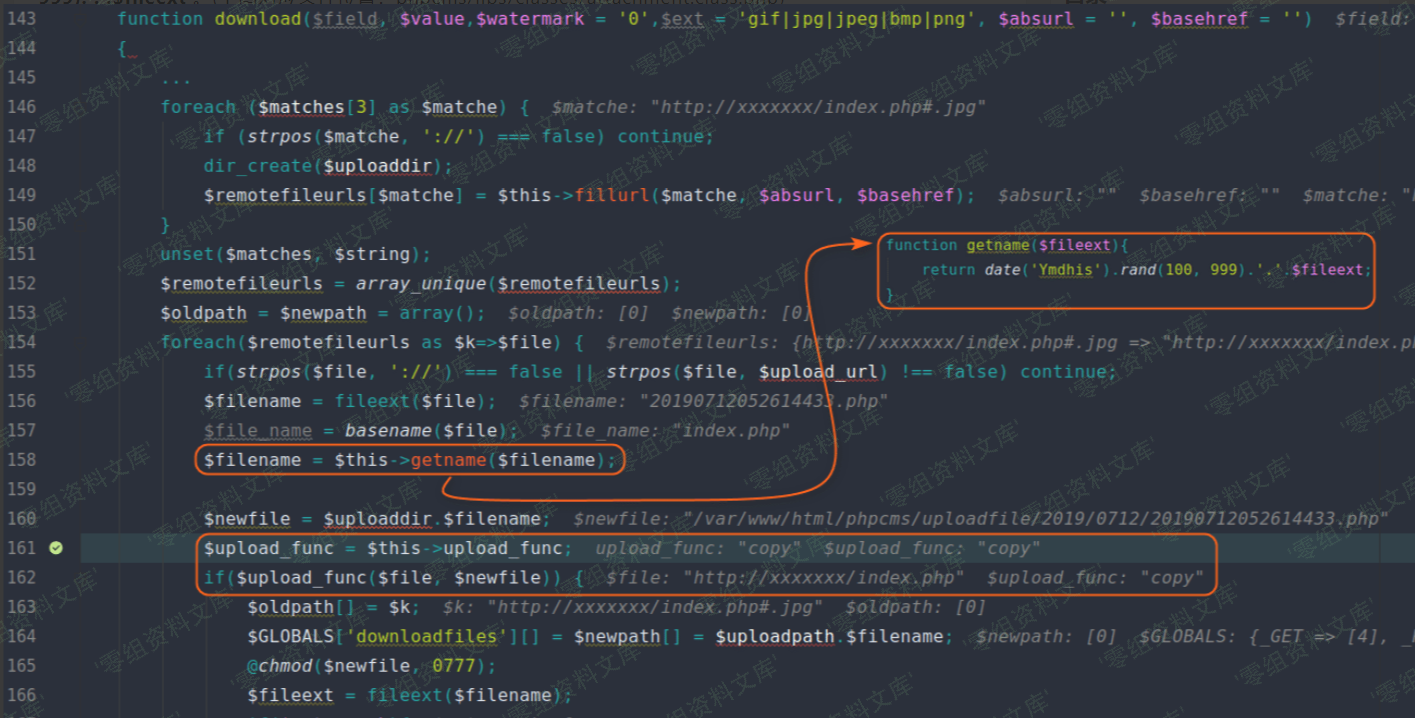1415x718 pixels.
Task: Click the breakpoint checkmark icon on line 161
Action: coord(56,548)
